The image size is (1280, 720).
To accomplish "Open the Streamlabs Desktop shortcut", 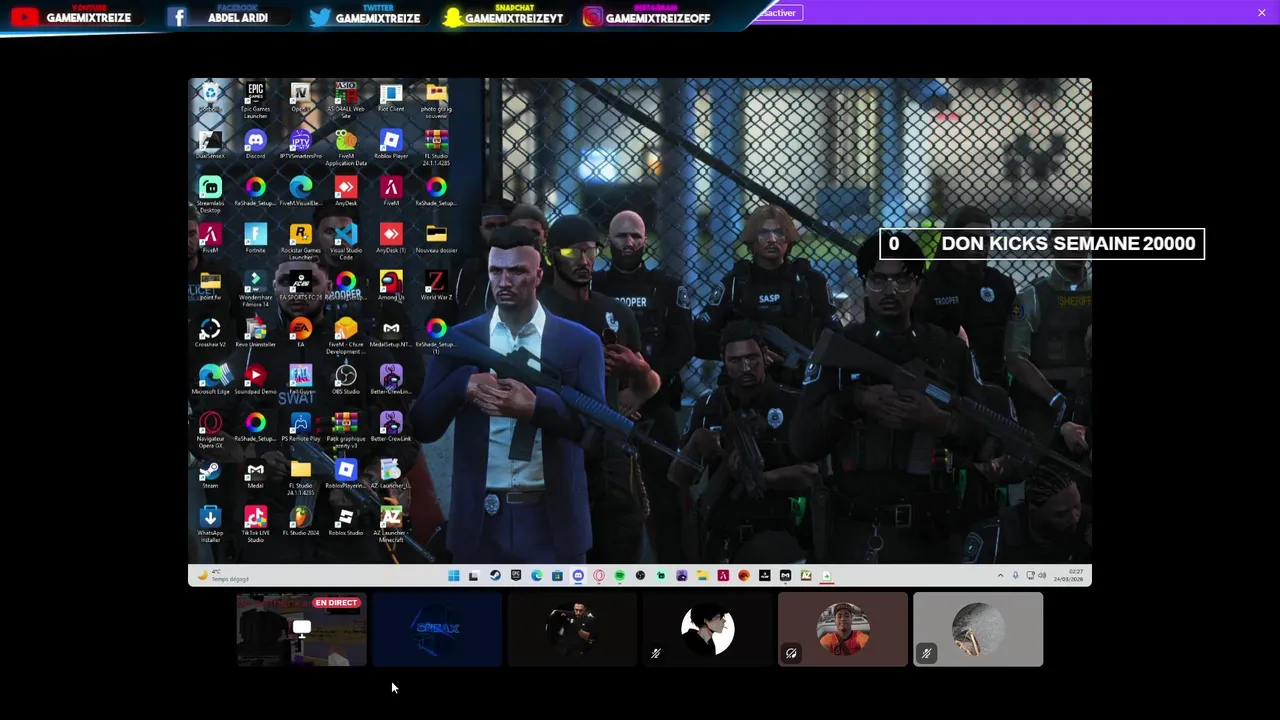I will (210, 194).
